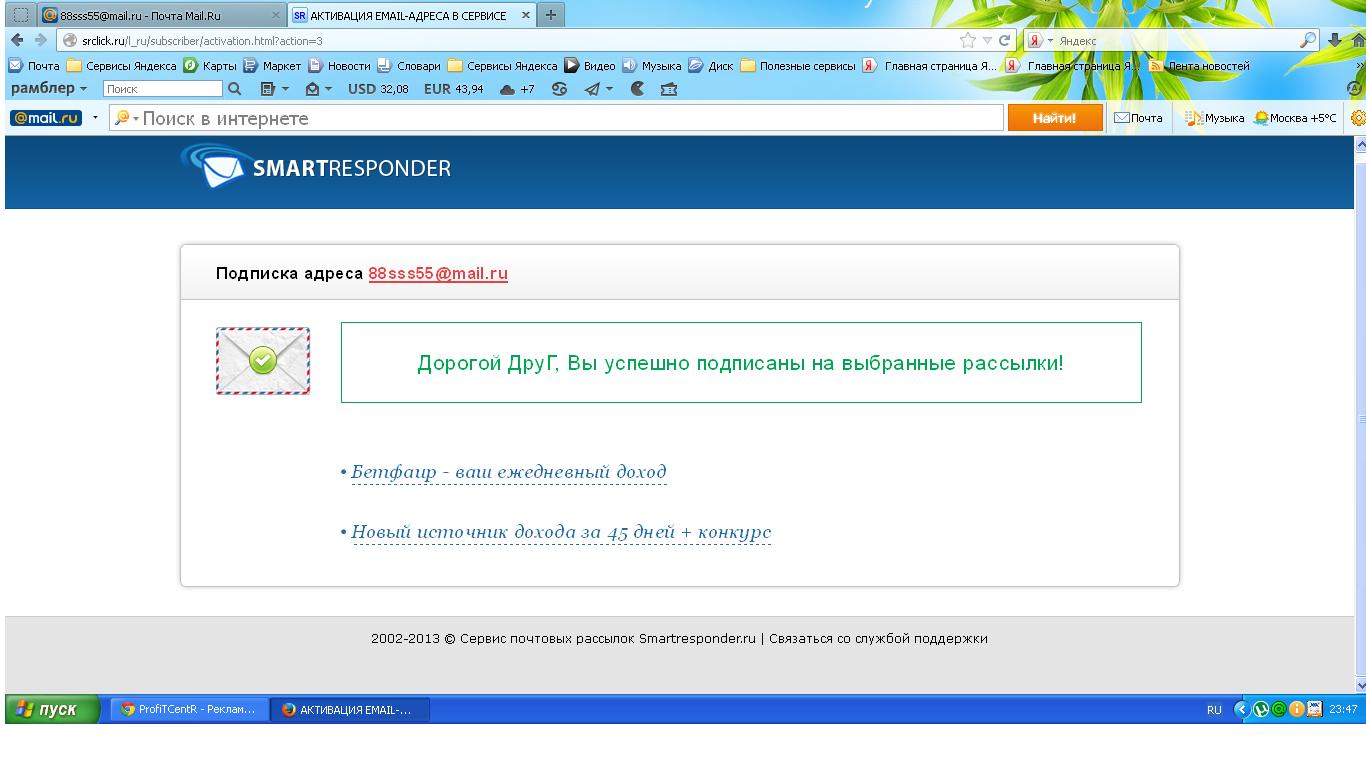Switch to ProfiTCentR taskbar window
The height and width of the screenshot is (768, 1366).
click(189, 709)
